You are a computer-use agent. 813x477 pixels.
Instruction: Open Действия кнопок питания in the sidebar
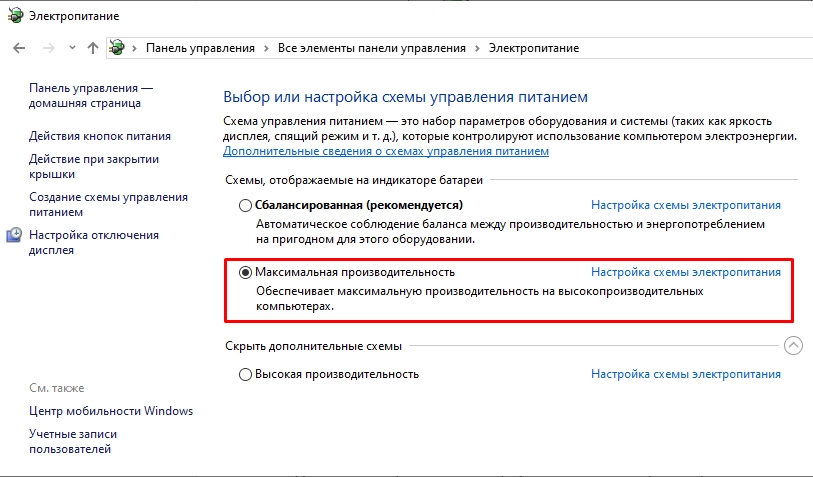(100, 136)
